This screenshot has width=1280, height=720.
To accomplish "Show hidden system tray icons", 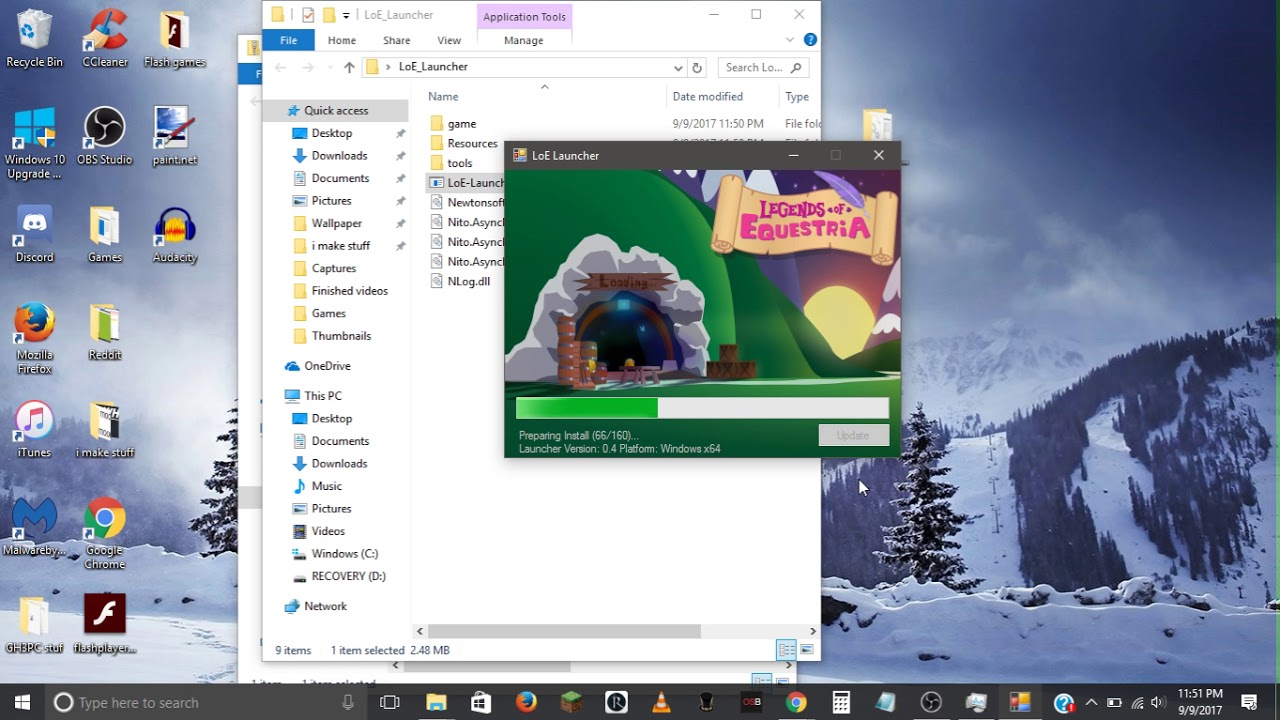I will point(1091,703).
